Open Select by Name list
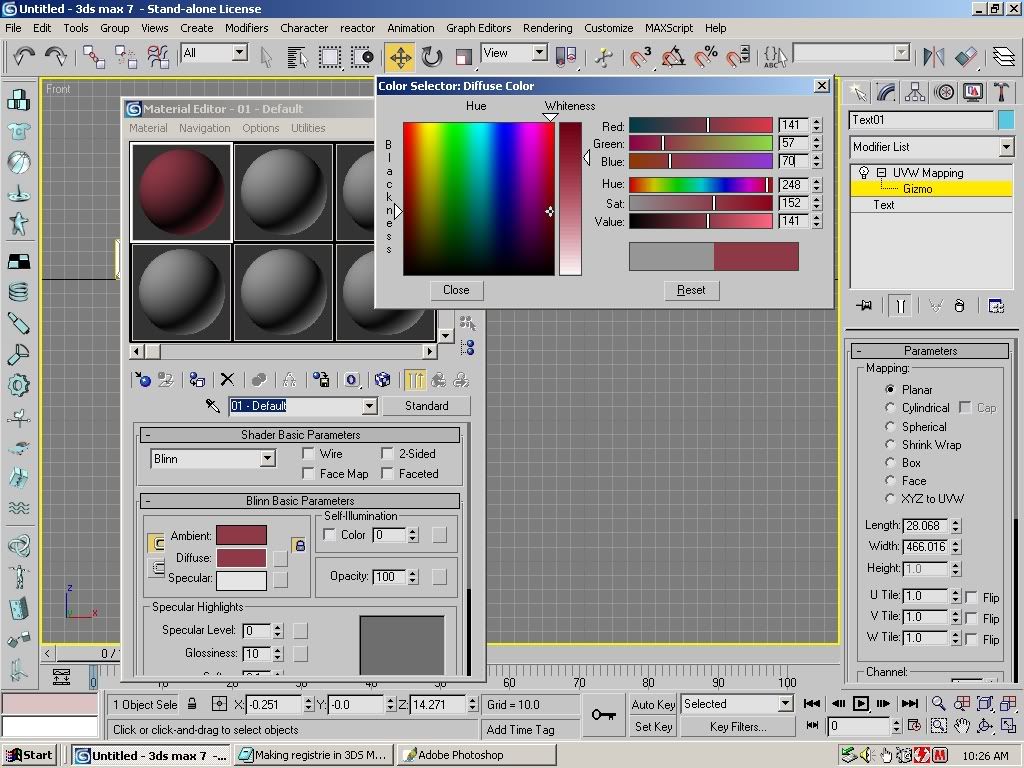 point(298,57)
